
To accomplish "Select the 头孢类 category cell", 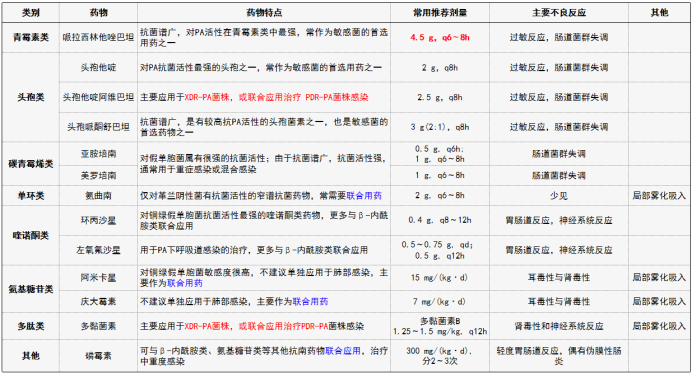I will coord(31,97).
